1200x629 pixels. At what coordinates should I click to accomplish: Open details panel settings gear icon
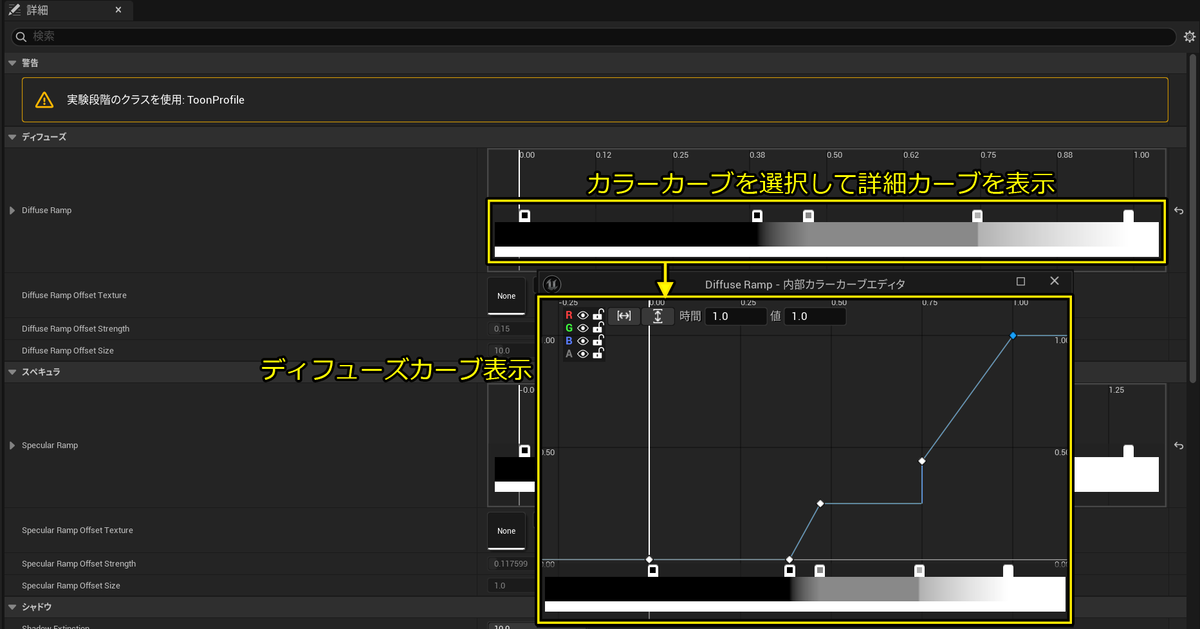(x=1189, y=36)
